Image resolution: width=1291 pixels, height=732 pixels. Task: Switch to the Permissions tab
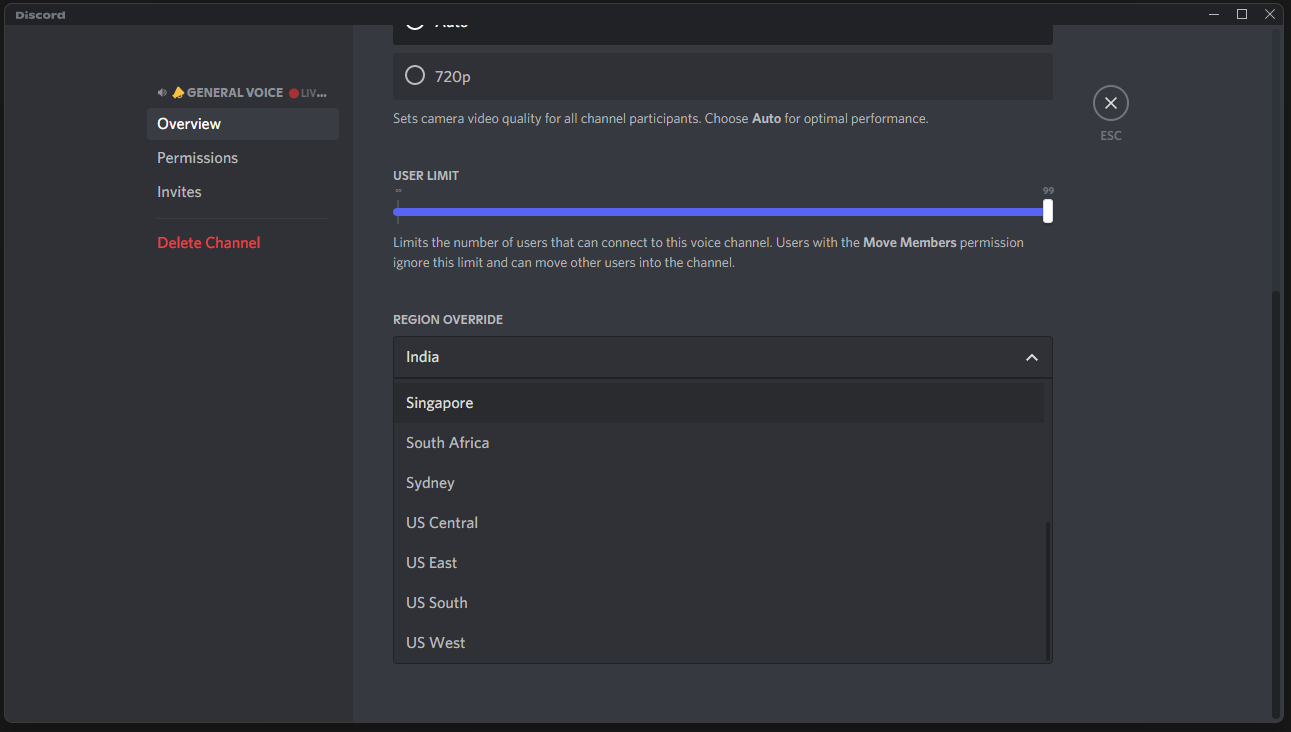(x=197, y=157)
